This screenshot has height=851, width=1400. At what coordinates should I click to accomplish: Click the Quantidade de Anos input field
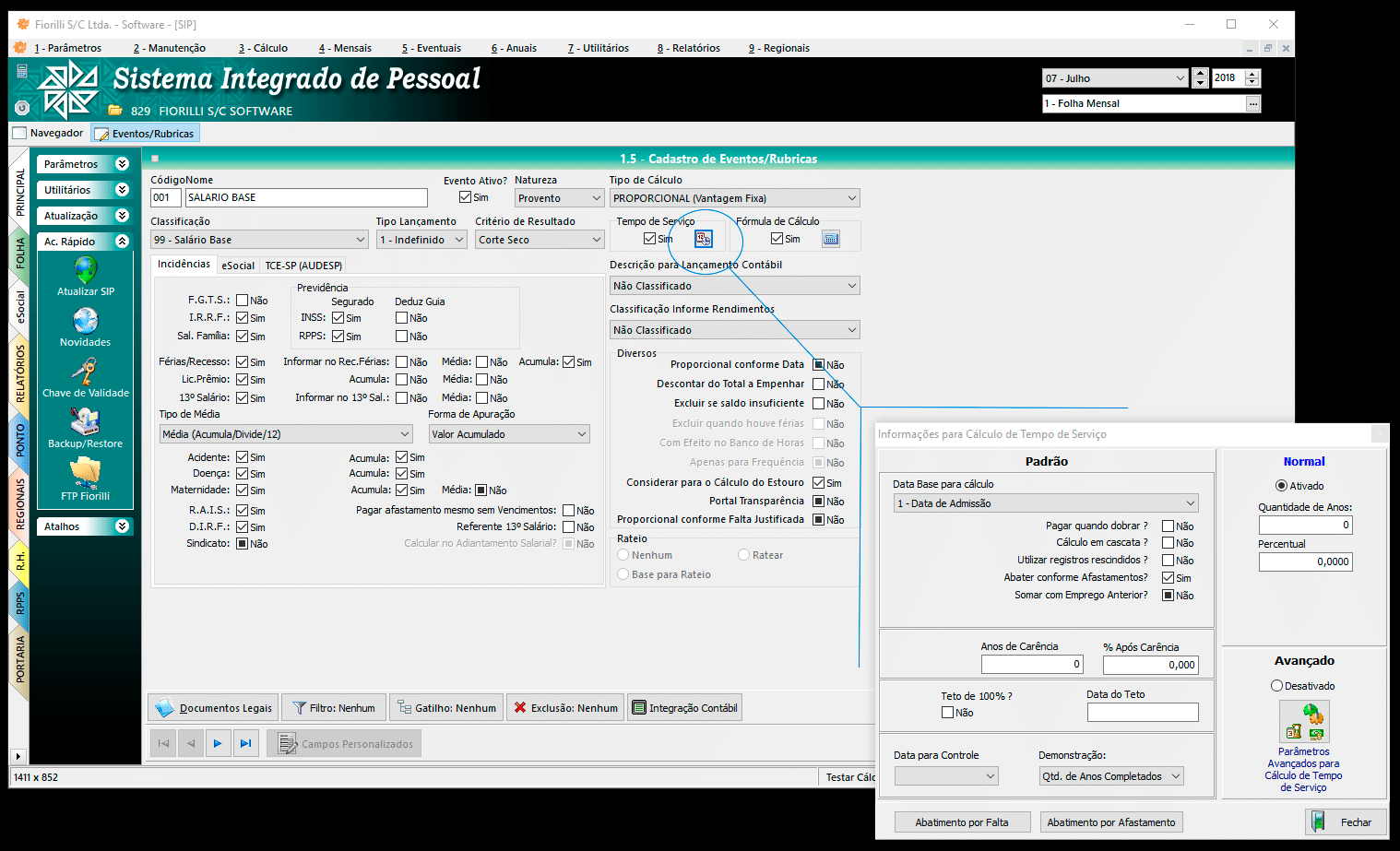tap(1305, 525)
